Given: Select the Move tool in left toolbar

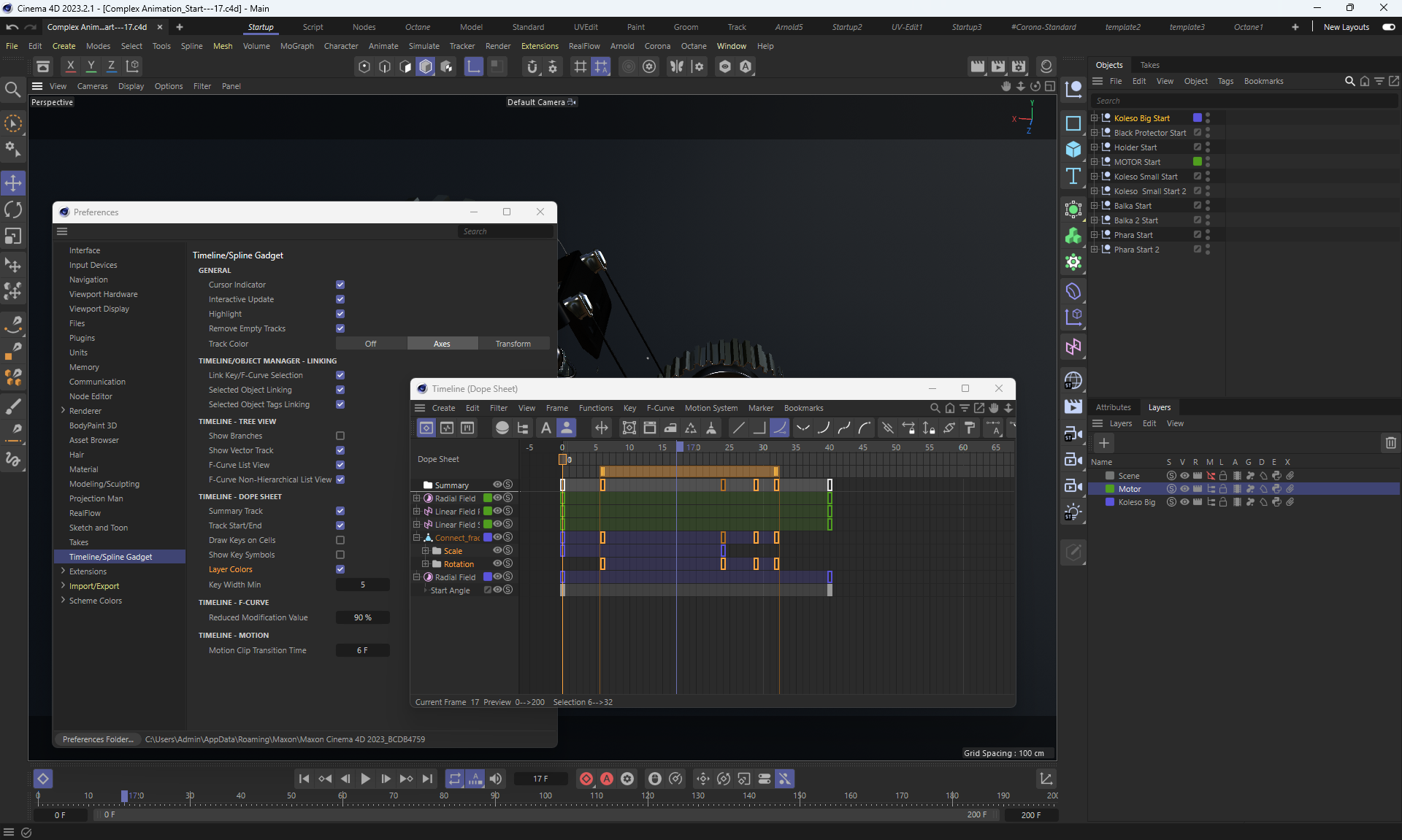Looking at the screenshot, I should click(x=13, y=182).
